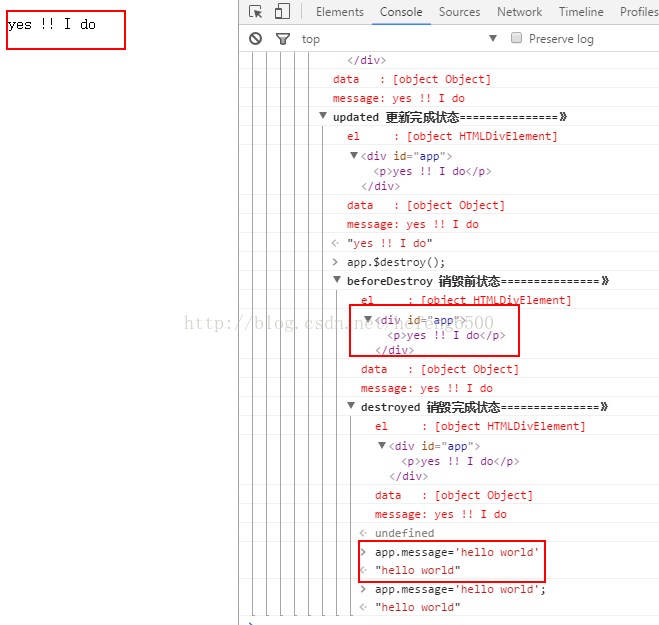Click data : [object Object] under beforeDestroy
The image size is (659, 625).
click(440, 369)
